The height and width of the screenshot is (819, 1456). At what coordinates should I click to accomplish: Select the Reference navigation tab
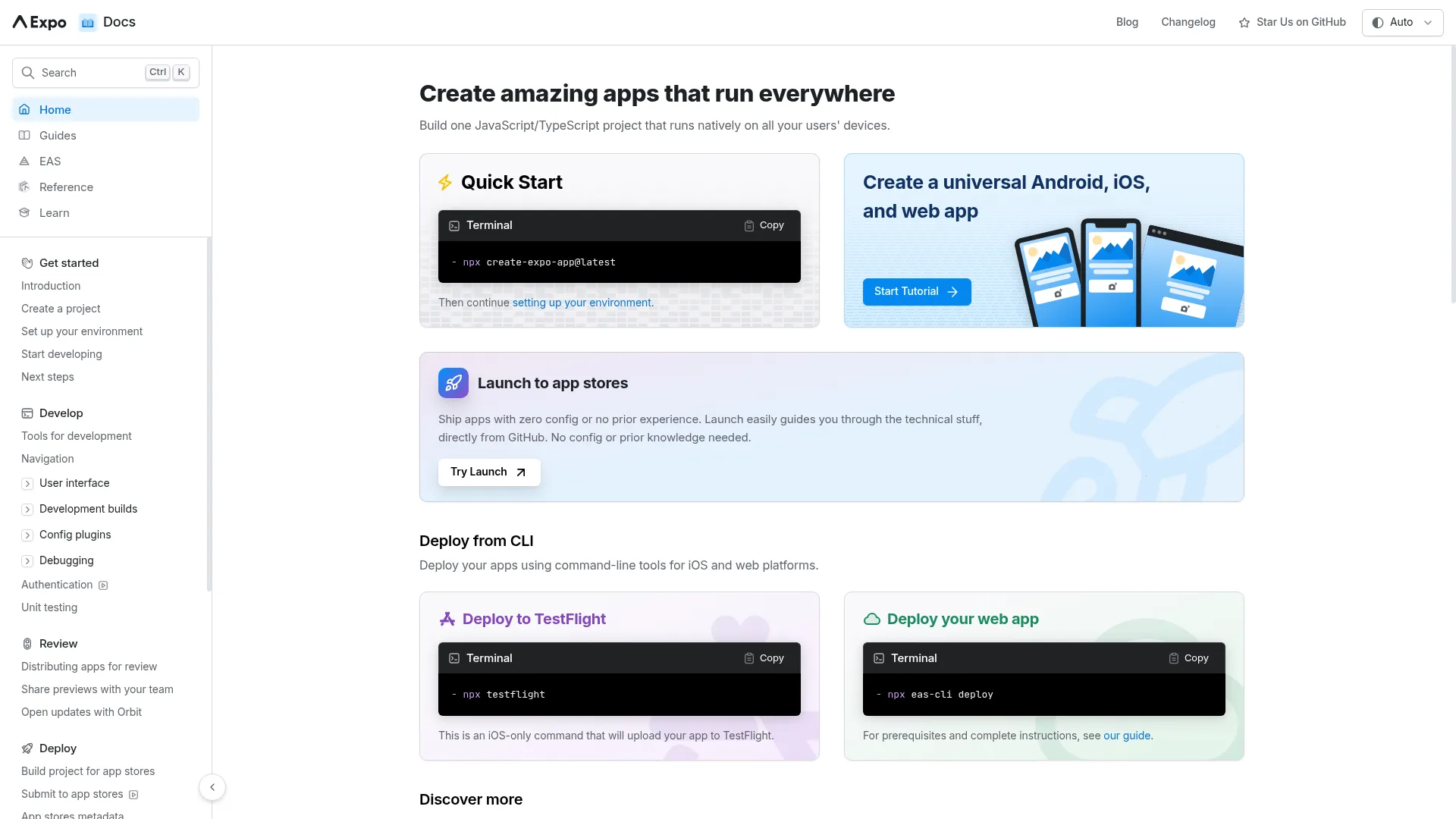point(66,187)
